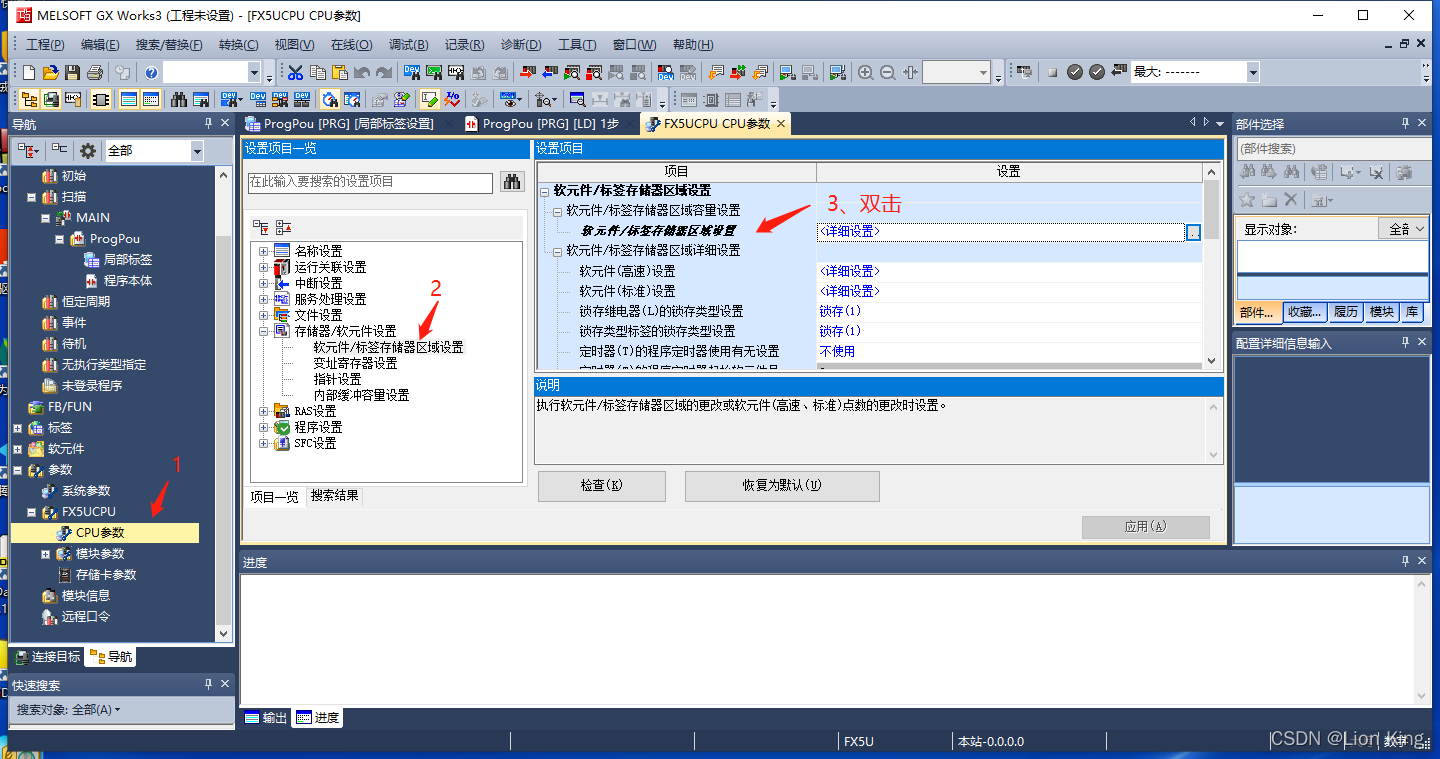Toggle the Navigation window toolbar icon
1440x759 pixels.
tap(29, 99)
